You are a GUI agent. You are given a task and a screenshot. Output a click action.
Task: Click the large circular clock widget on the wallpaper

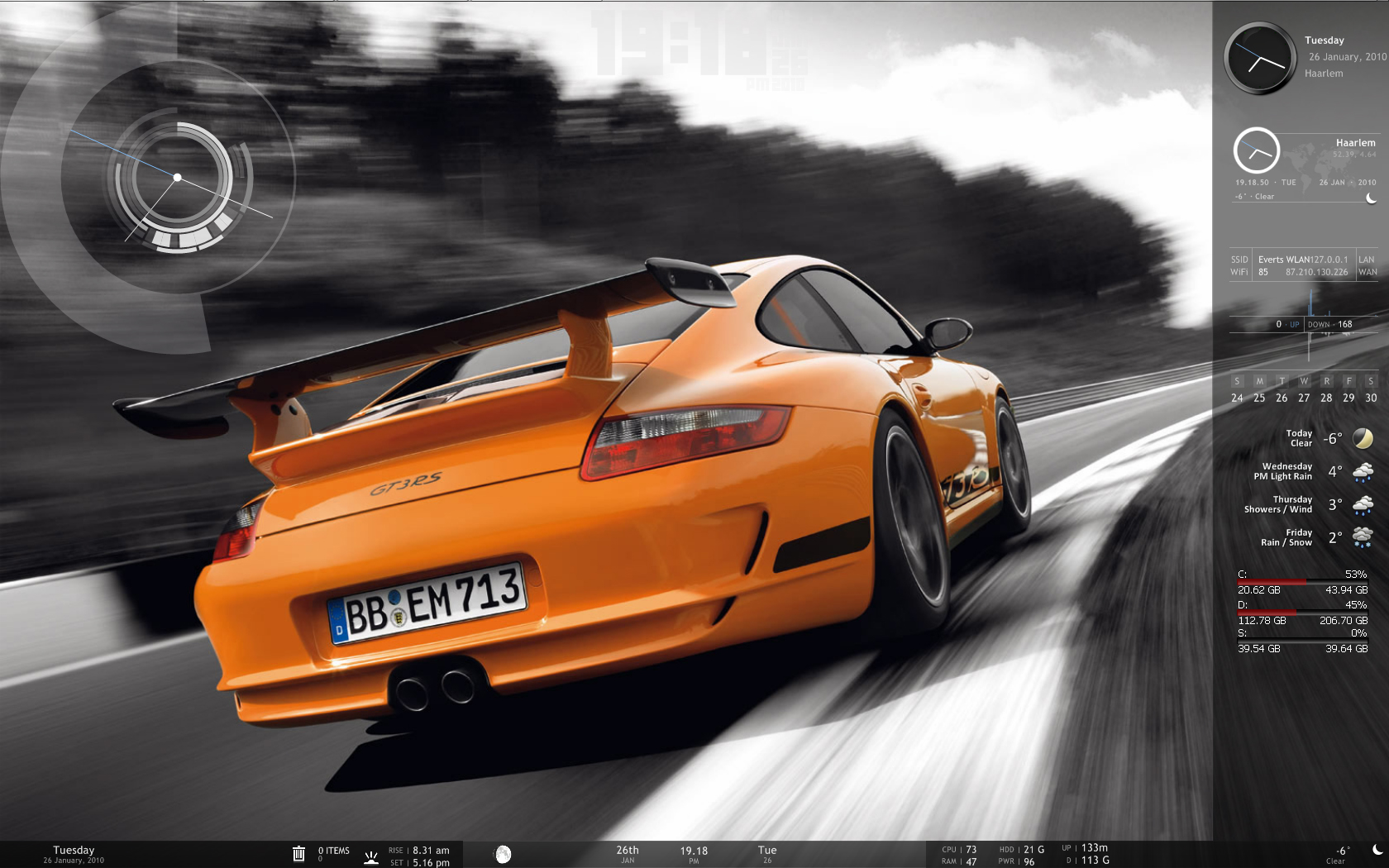[x=178, y=178]
